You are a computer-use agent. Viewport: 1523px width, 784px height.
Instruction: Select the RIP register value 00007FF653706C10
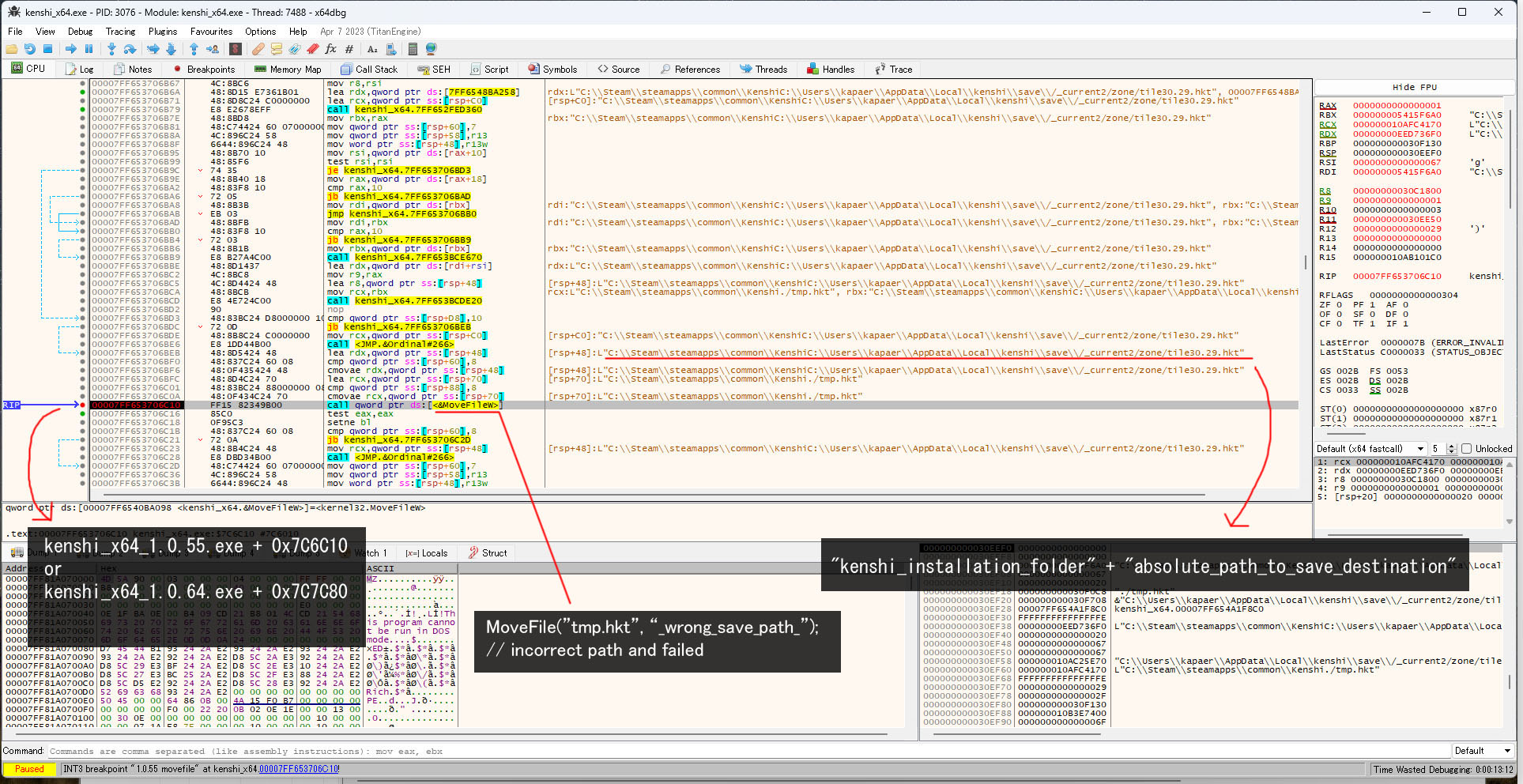coord(1397,277)
